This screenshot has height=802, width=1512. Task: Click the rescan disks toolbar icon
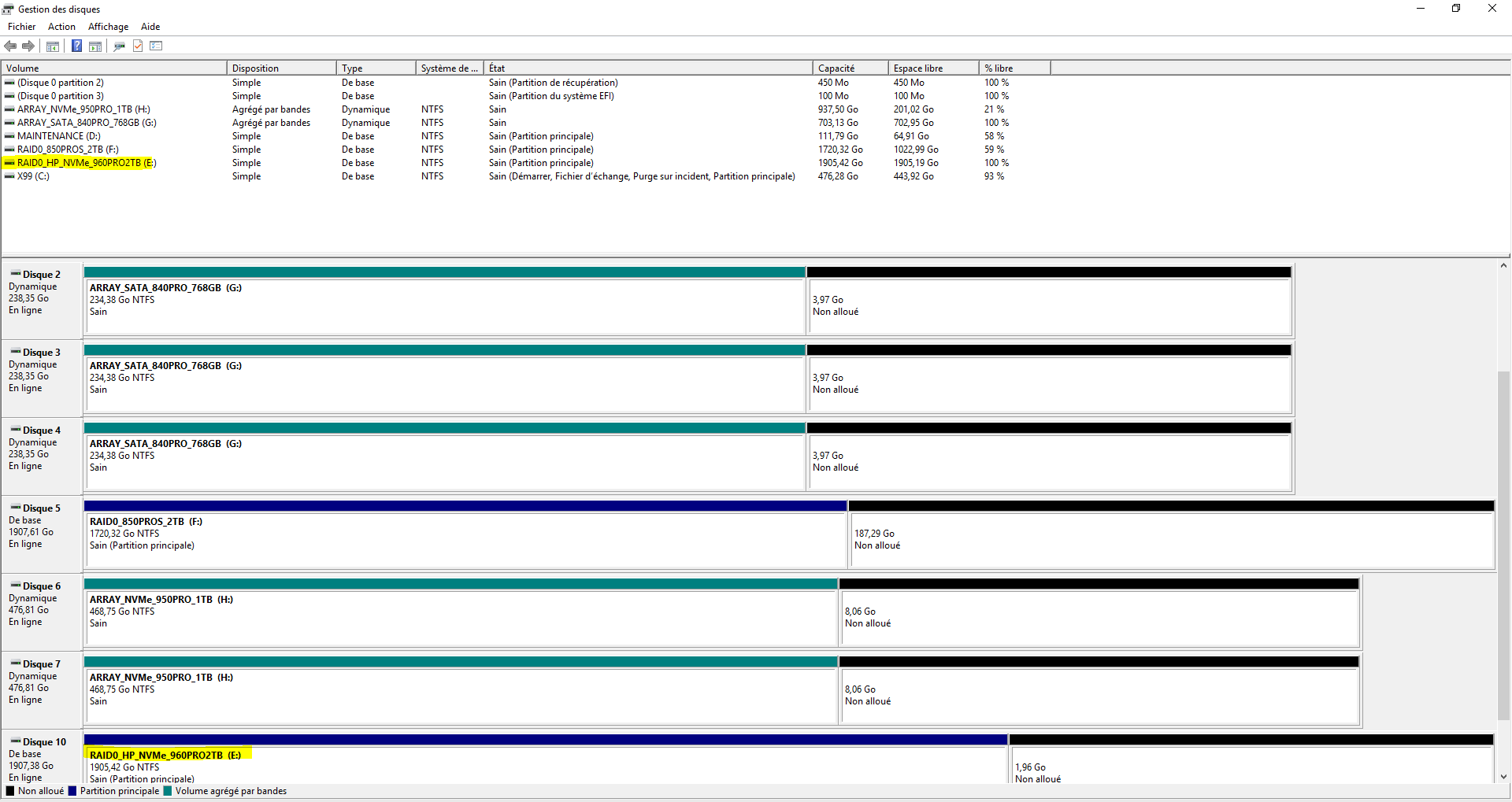coord(119,46)
